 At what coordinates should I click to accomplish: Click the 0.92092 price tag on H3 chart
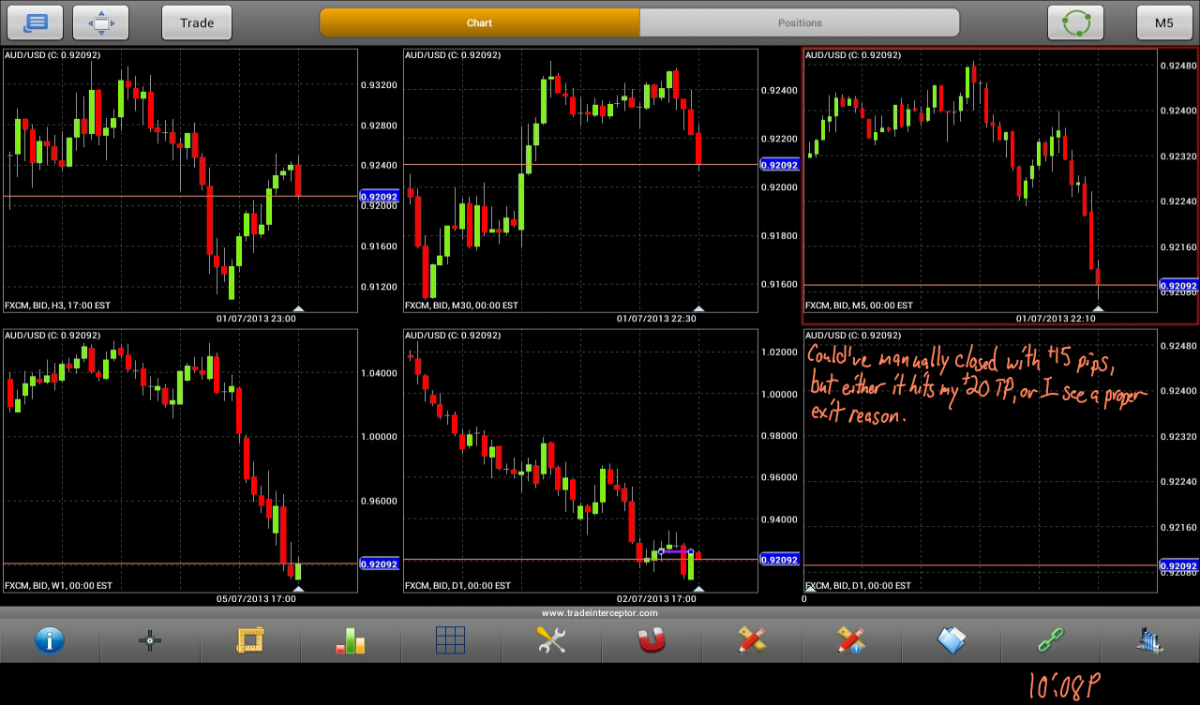[x=379, y=197]
